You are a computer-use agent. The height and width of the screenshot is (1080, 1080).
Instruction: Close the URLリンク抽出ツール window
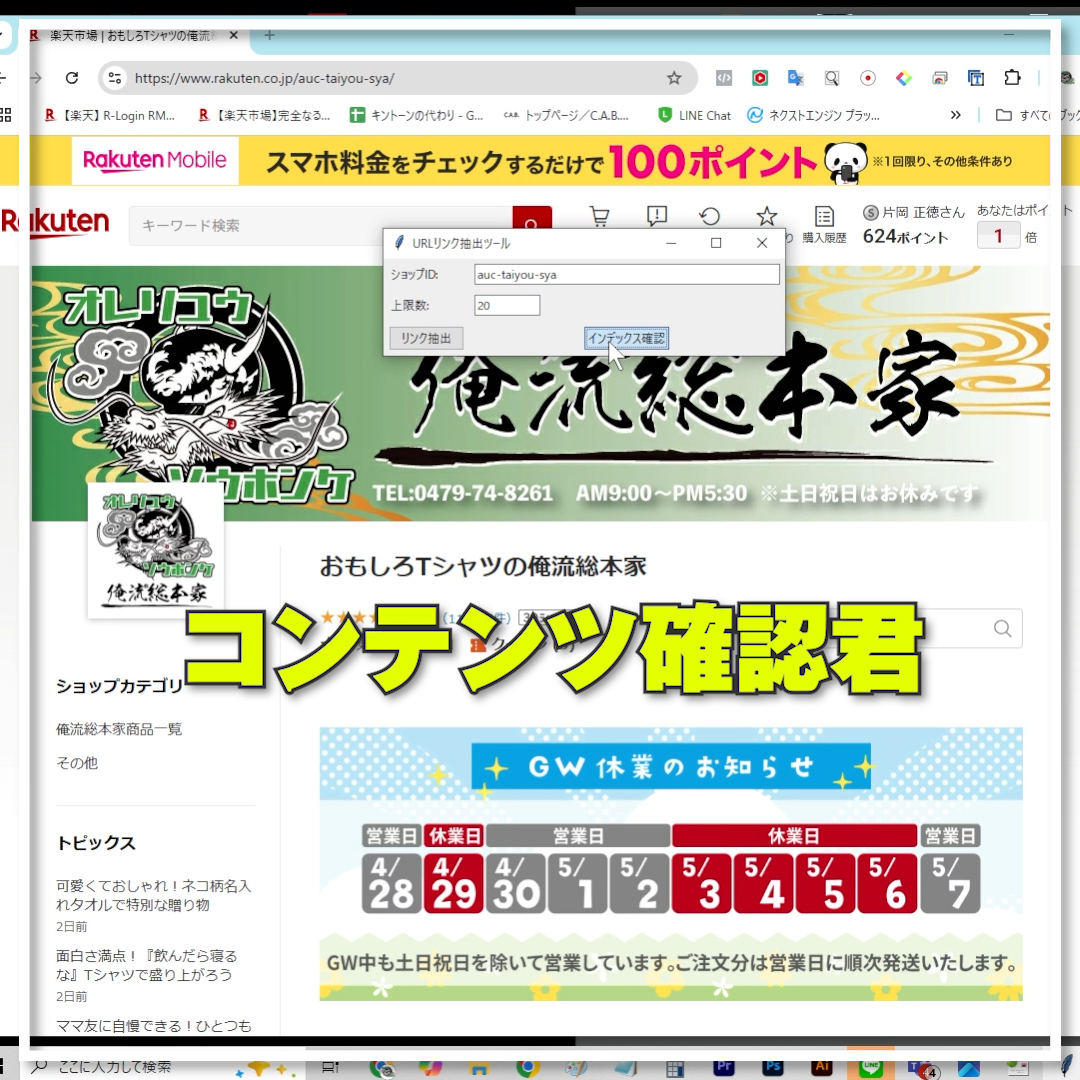[x=762, y=243]
